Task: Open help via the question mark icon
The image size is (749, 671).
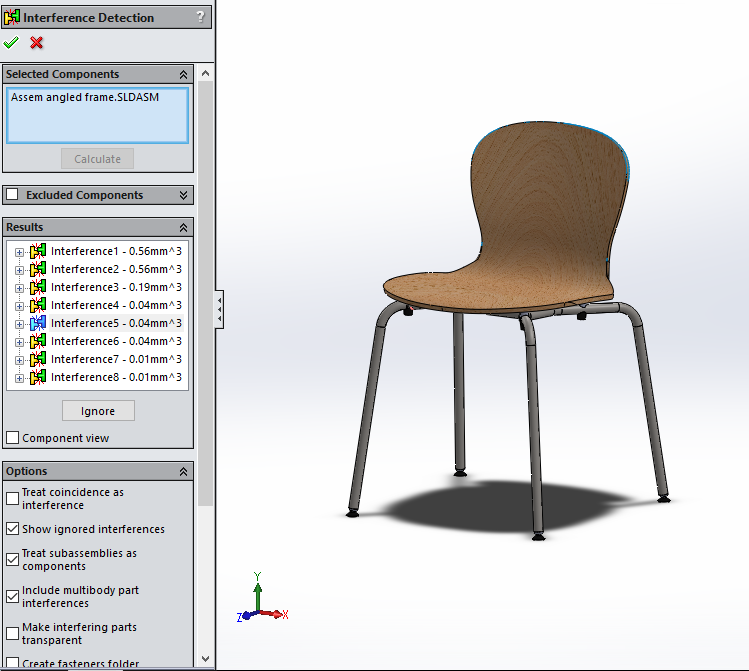Action: (201, 17)
